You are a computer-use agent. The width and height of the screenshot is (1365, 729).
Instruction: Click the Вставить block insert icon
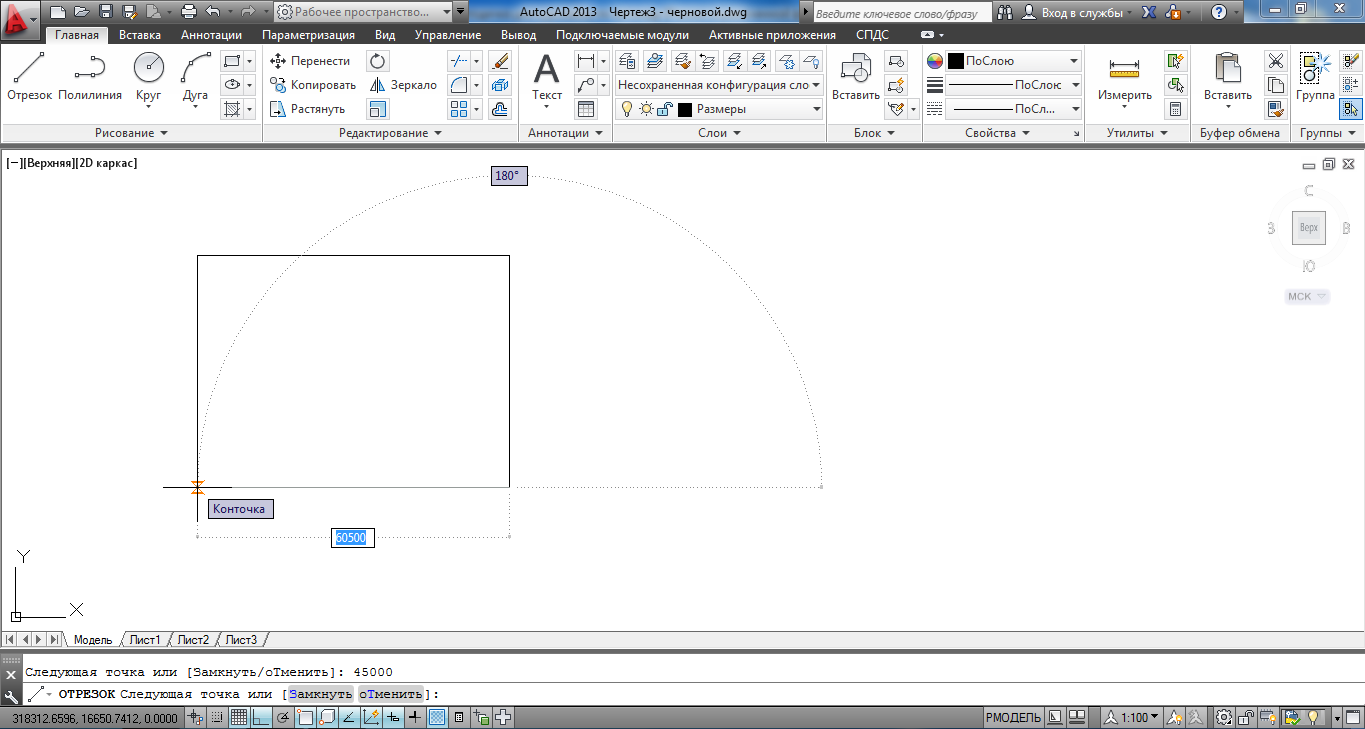[x=856, y=78]
